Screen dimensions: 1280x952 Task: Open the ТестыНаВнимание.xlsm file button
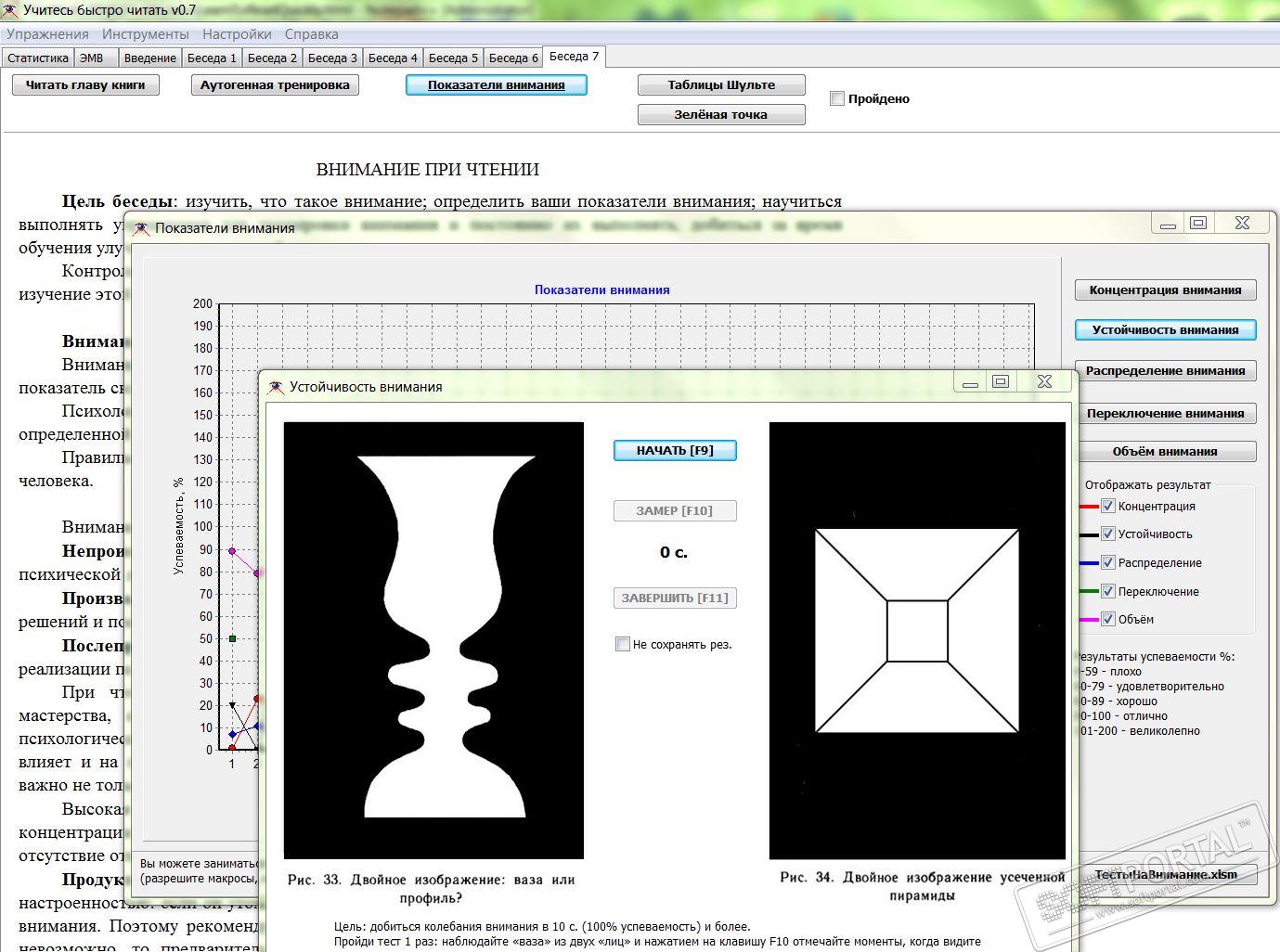pyautogui.click(x=1166, y=875)
